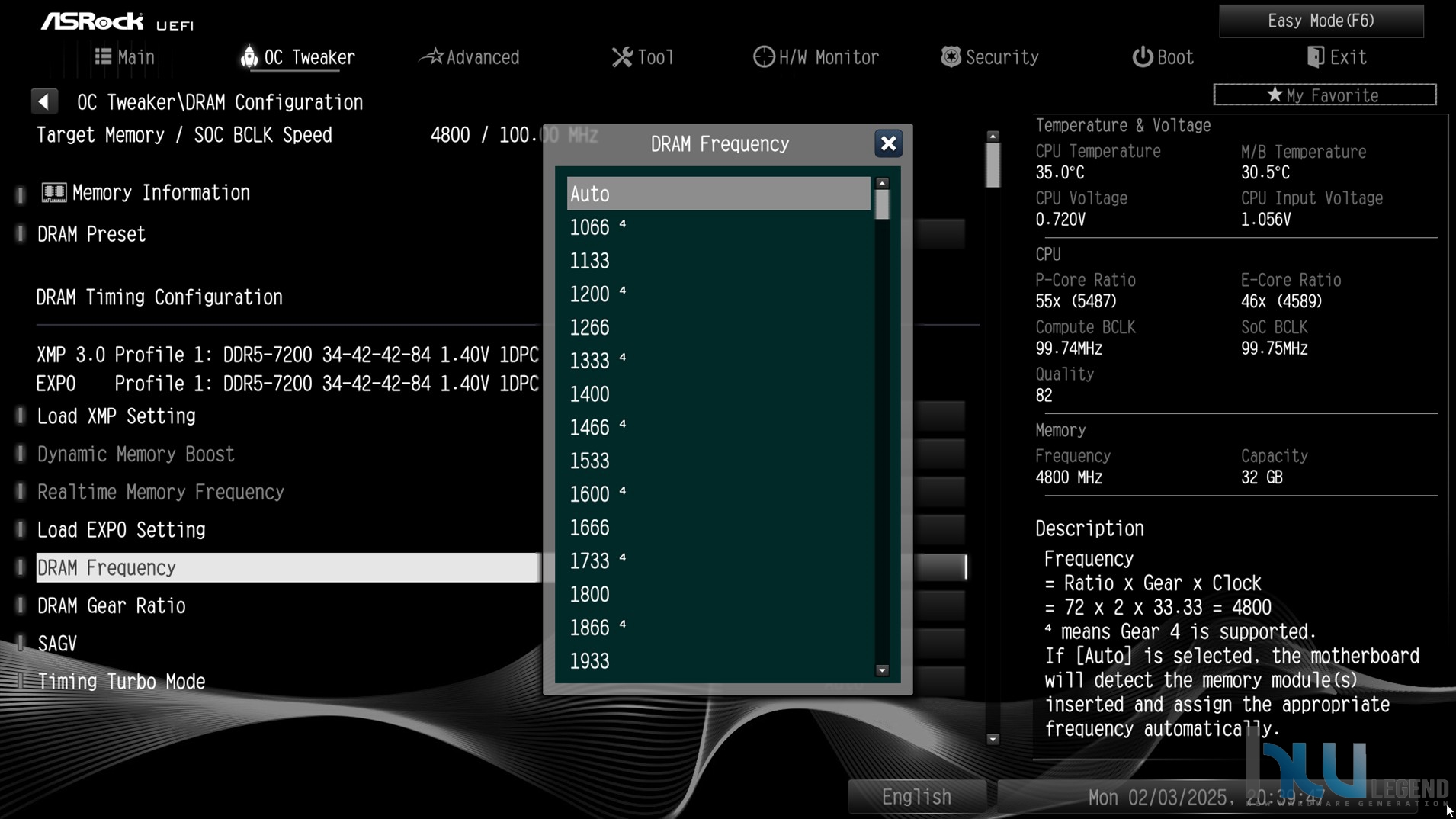Click the main settings scroll down arrow

(x=993, y=739)
